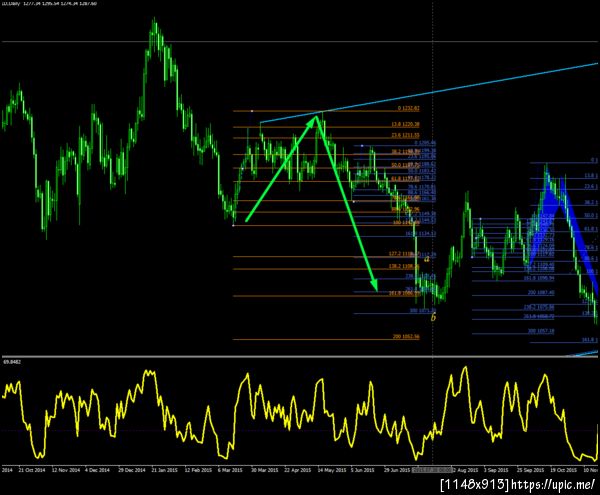Click the '5 Jun 2015' date label

tap(362, 470)
